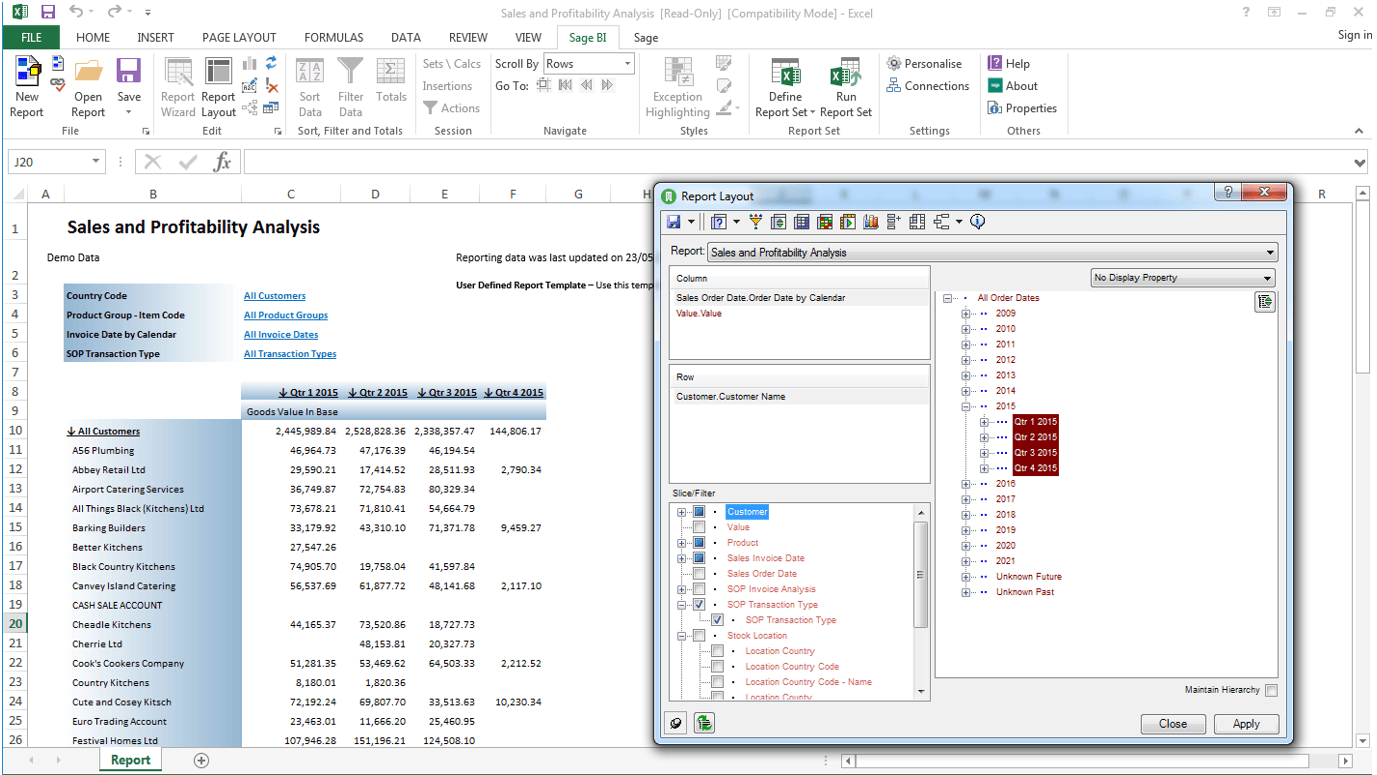Toggle the Customer checkbox in Slice/Filter
Viewport: 1377px width, 775px height.
tap(699, 512)
